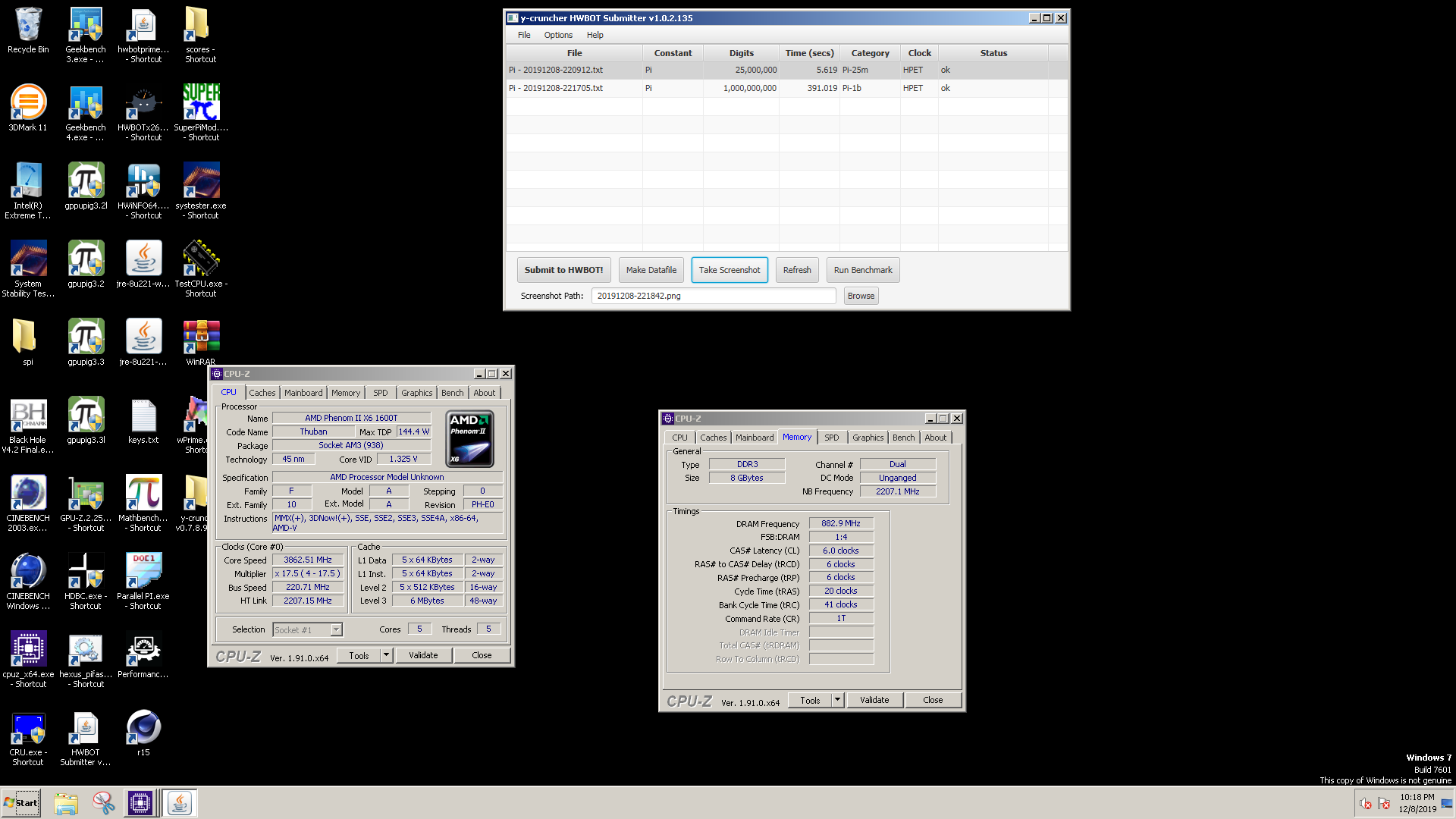Open the Windows Start button
The width and height of the screenshot is (1456, 819).
(x=21, y=803)
